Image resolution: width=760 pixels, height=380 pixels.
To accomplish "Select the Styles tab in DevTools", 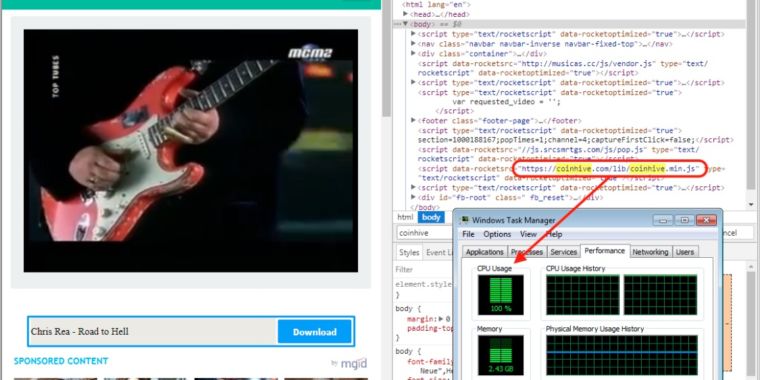I will coord(409,253).
